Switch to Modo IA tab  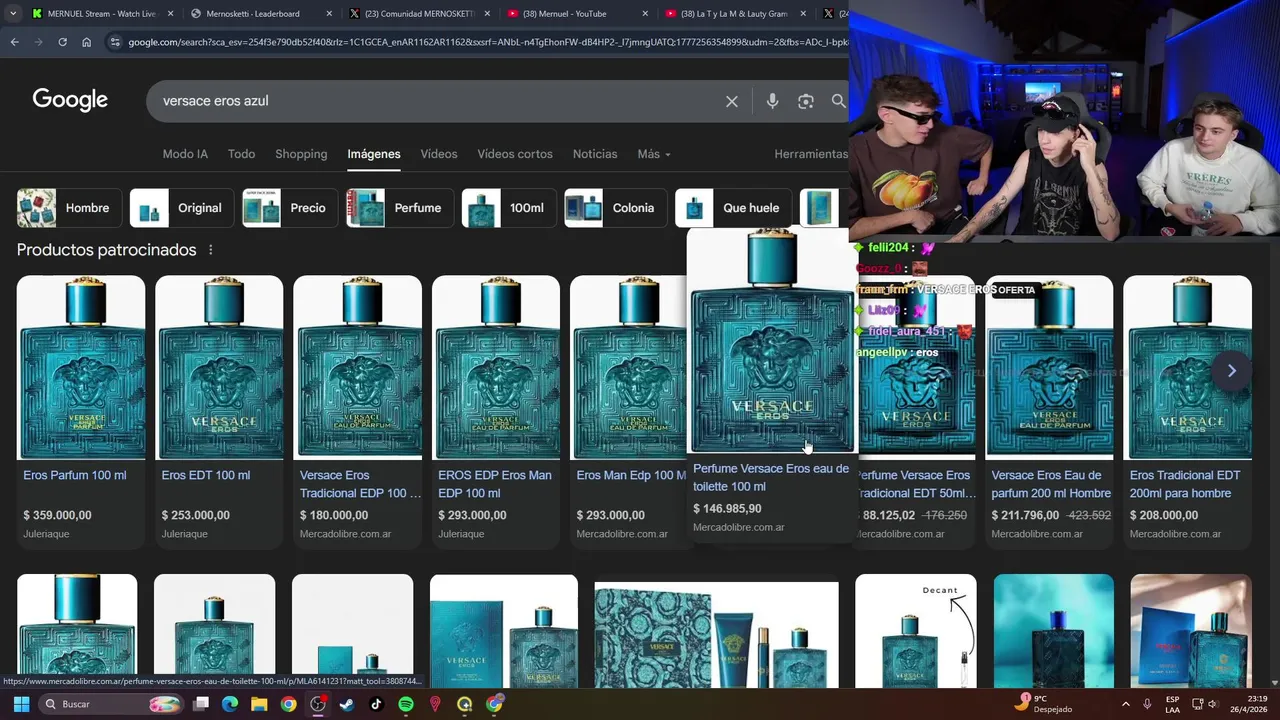click(x=185, y=154)
